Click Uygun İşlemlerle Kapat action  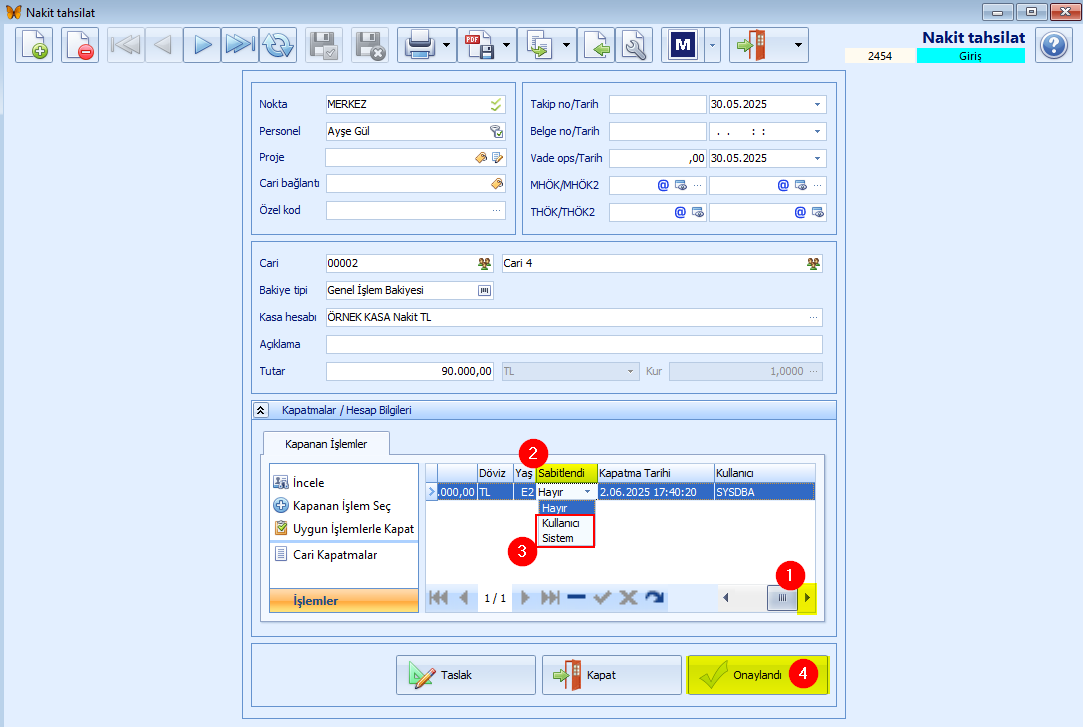(x=353, y=529)
